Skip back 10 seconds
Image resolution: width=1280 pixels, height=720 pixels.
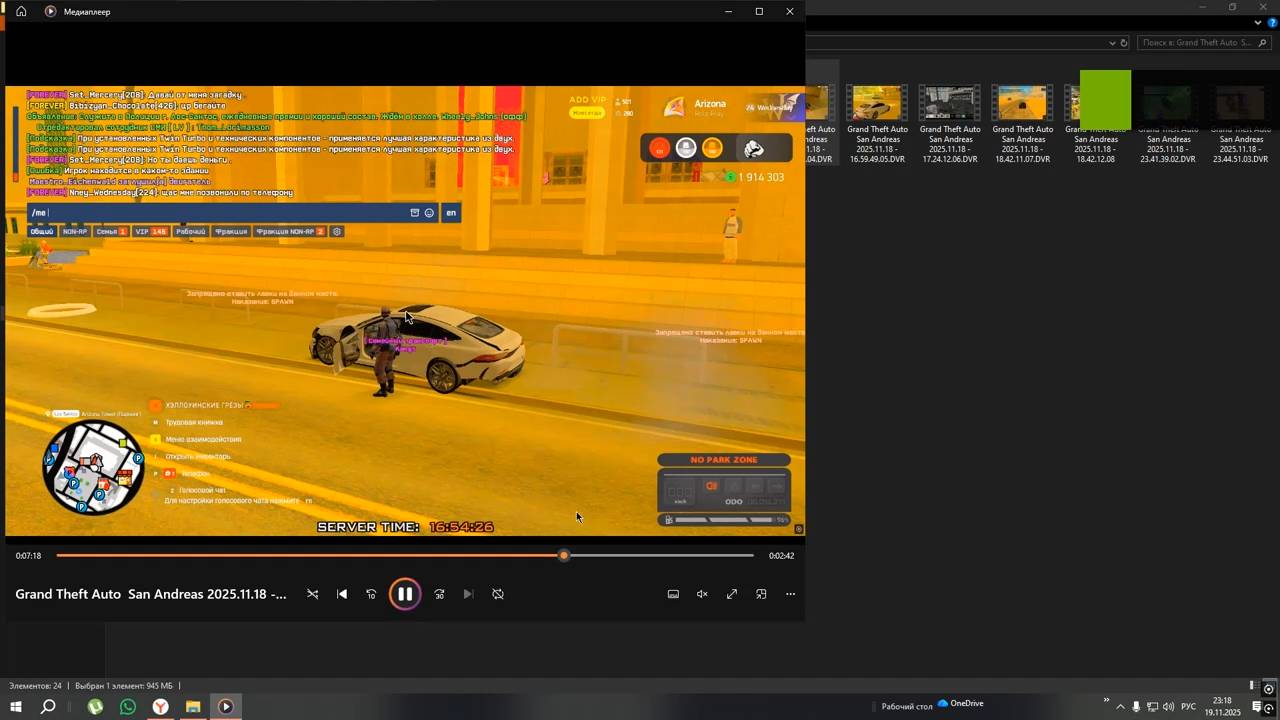[x=371, y=594]
